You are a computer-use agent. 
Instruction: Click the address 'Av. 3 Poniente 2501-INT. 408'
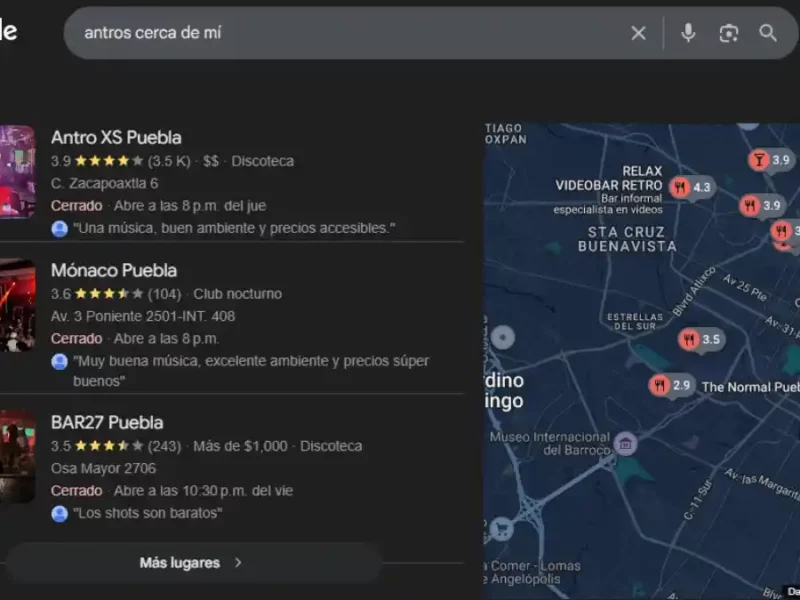(143, 316)
